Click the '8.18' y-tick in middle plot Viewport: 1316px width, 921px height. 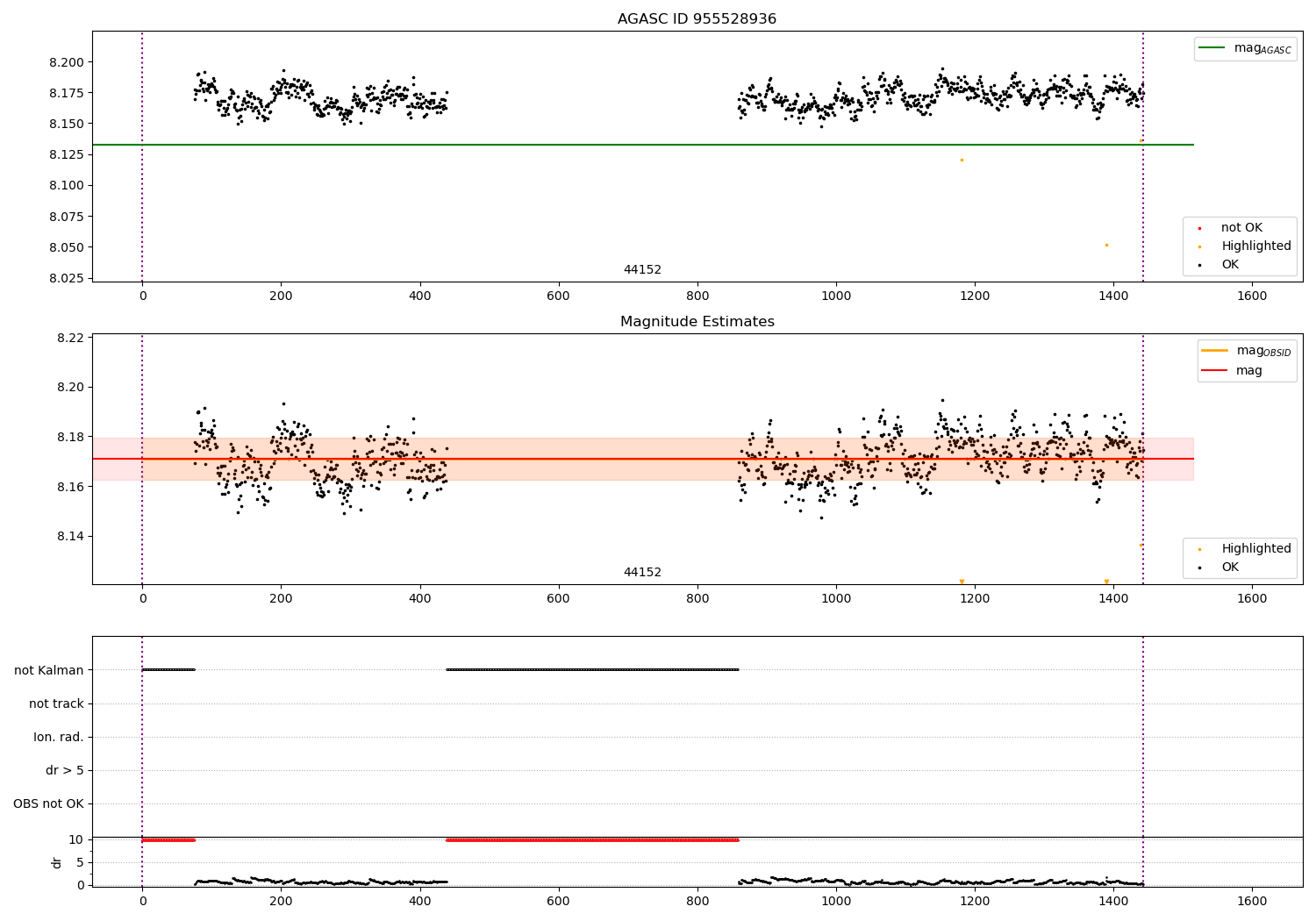tap(70, 437)
